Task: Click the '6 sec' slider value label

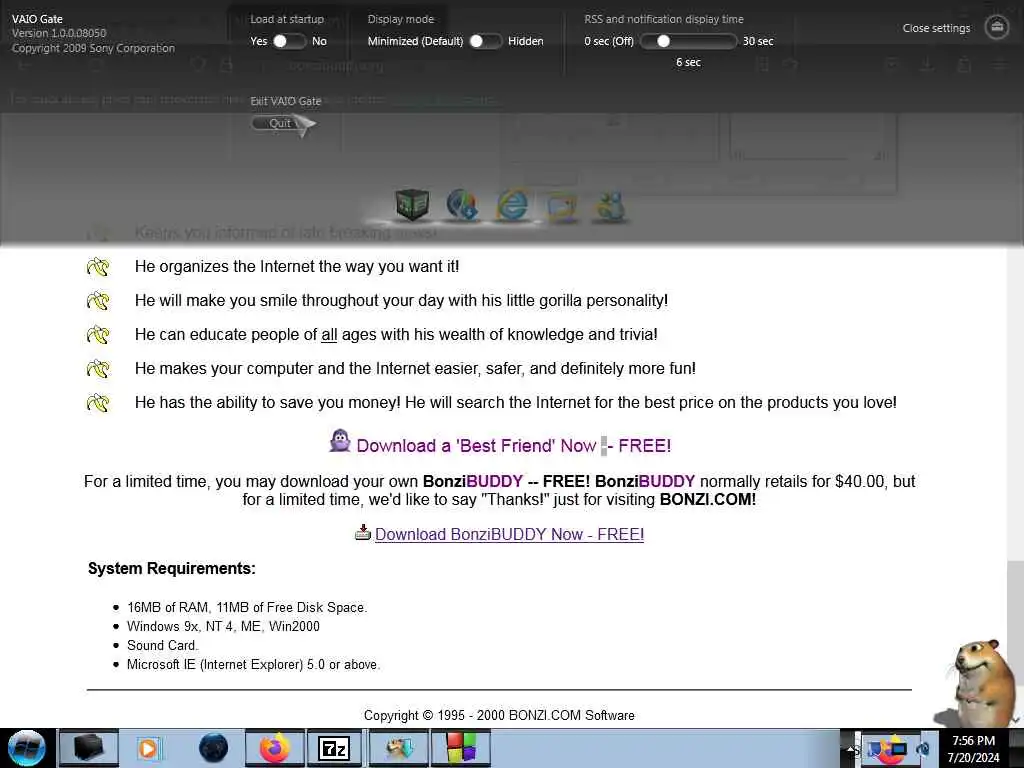Action: pyautogui.click(x=688, y=62)
